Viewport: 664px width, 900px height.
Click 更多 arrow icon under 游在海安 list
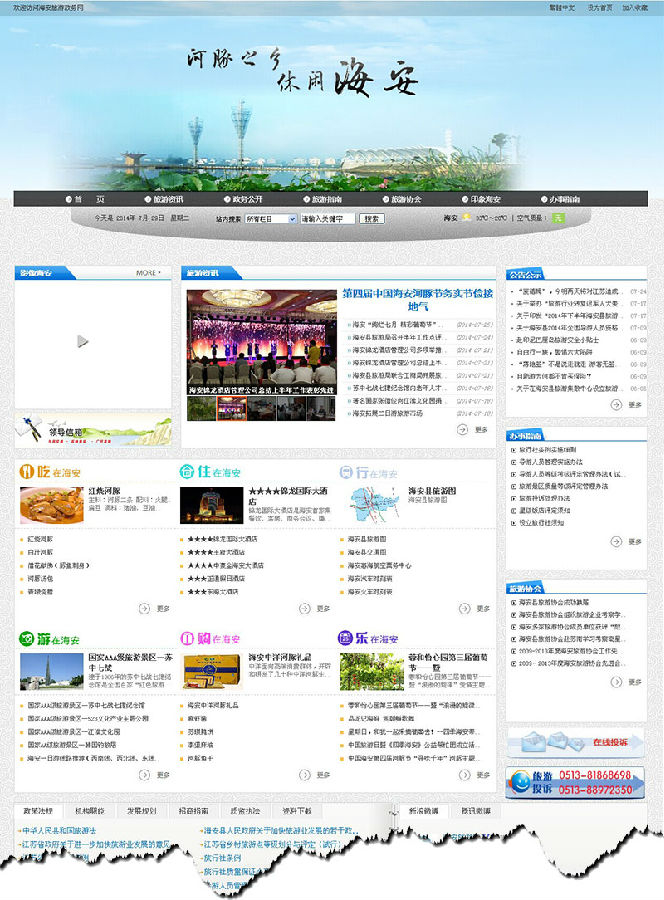144,775
